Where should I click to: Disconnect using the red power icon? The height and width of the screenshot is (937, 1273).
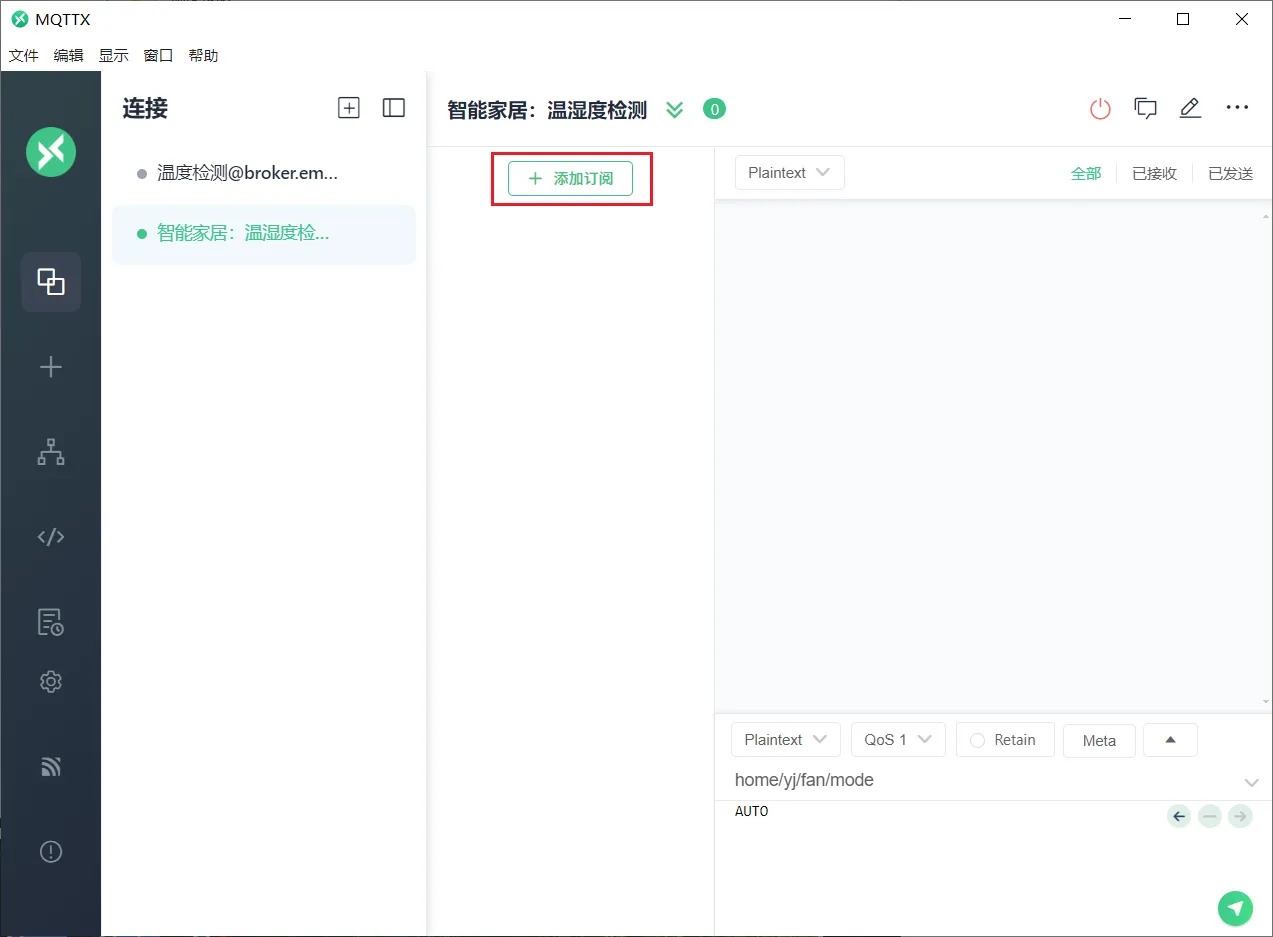(1100, 108)
